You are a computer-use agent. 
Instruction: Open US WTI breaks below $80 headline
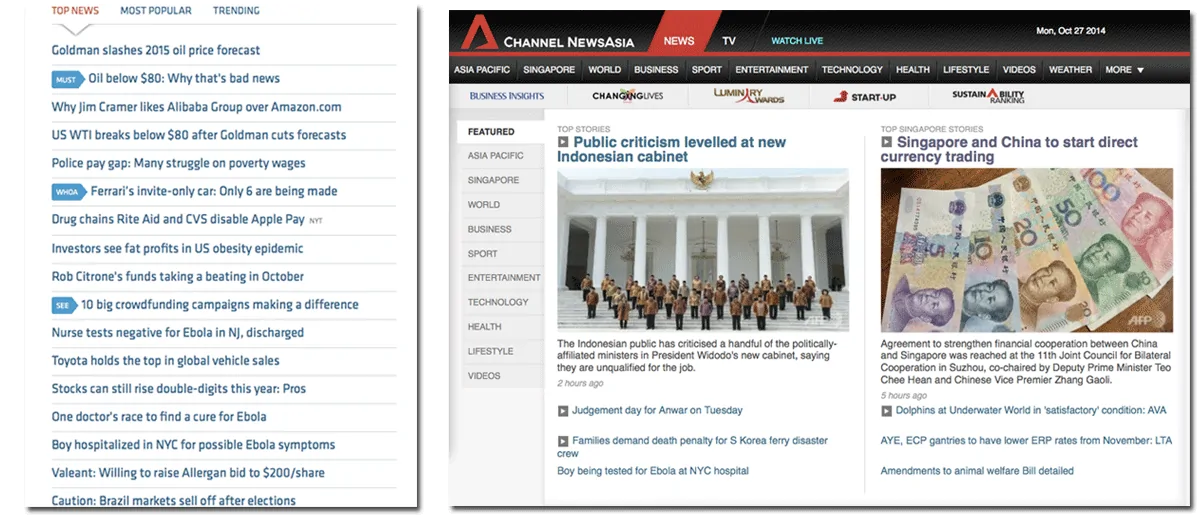199,135
